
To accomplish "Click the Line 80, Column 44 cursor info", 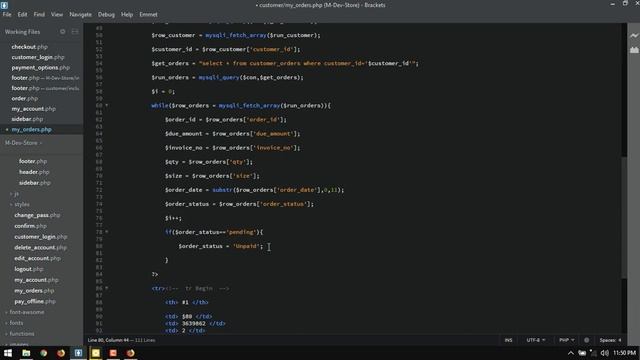I will (108, 340).
